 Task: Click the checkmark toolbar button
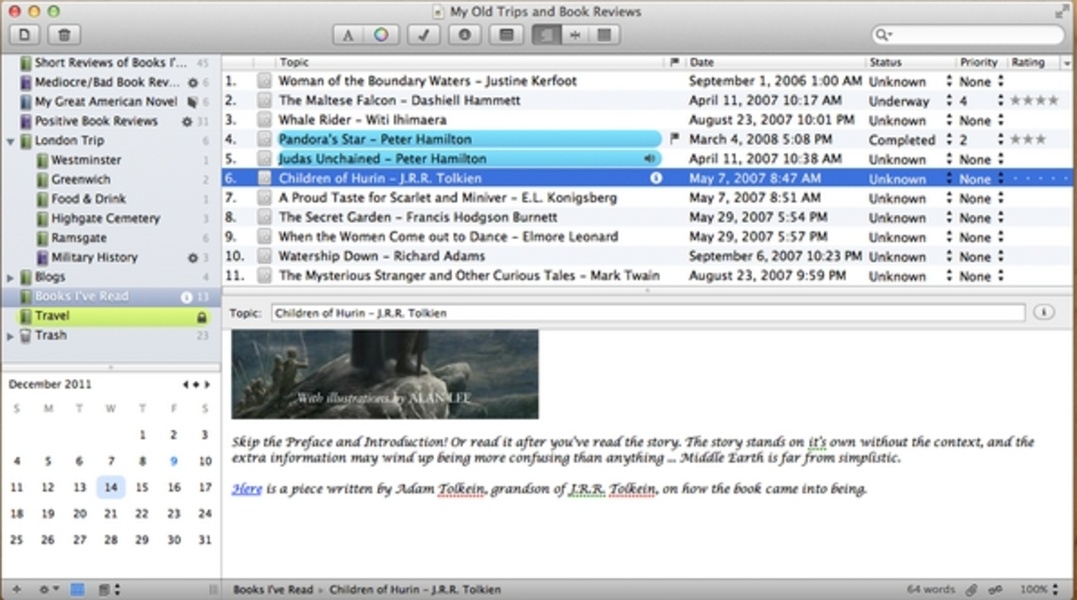(x=425, y=35)
